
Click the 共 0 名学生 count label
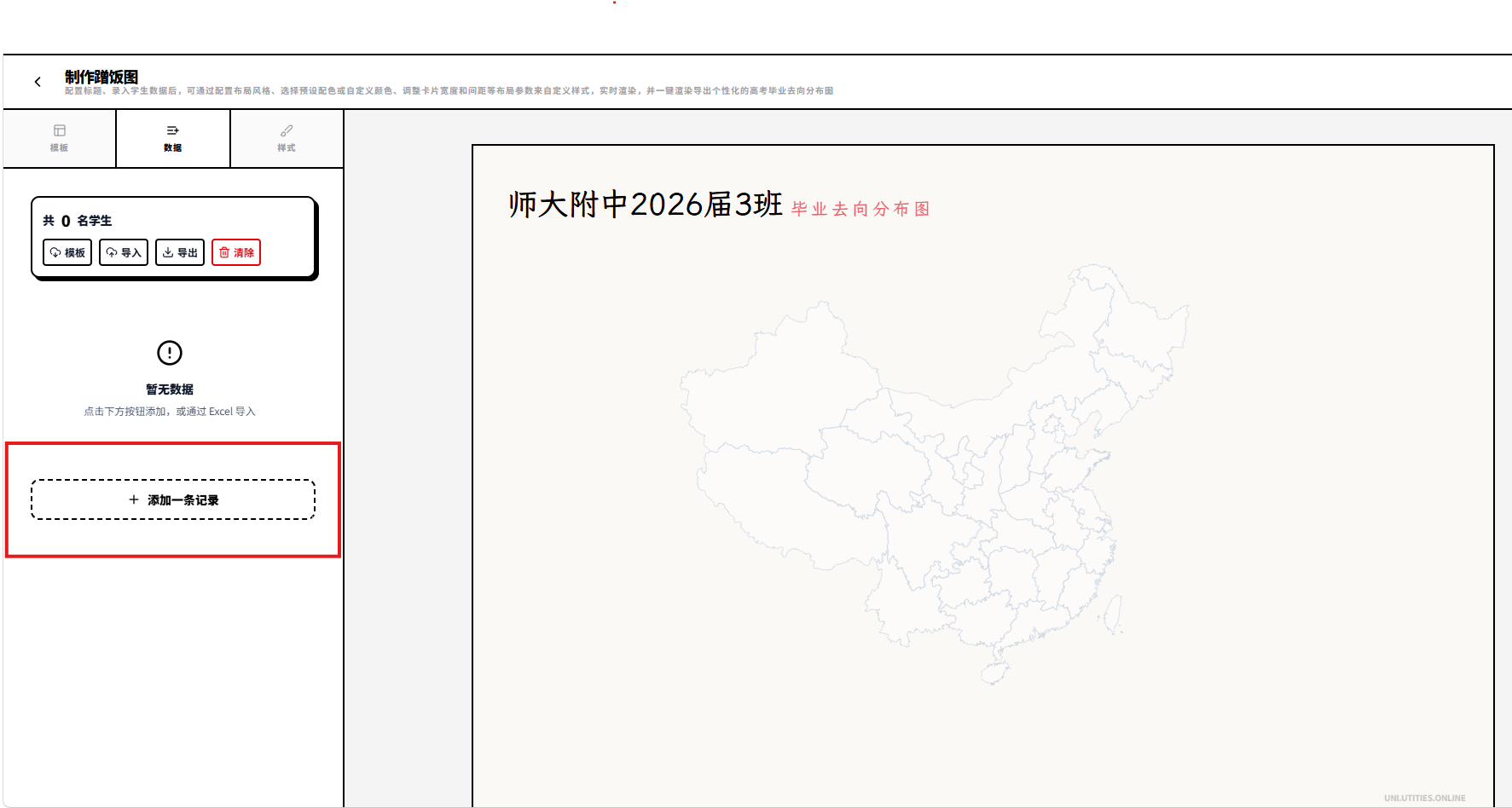[78, 221]
